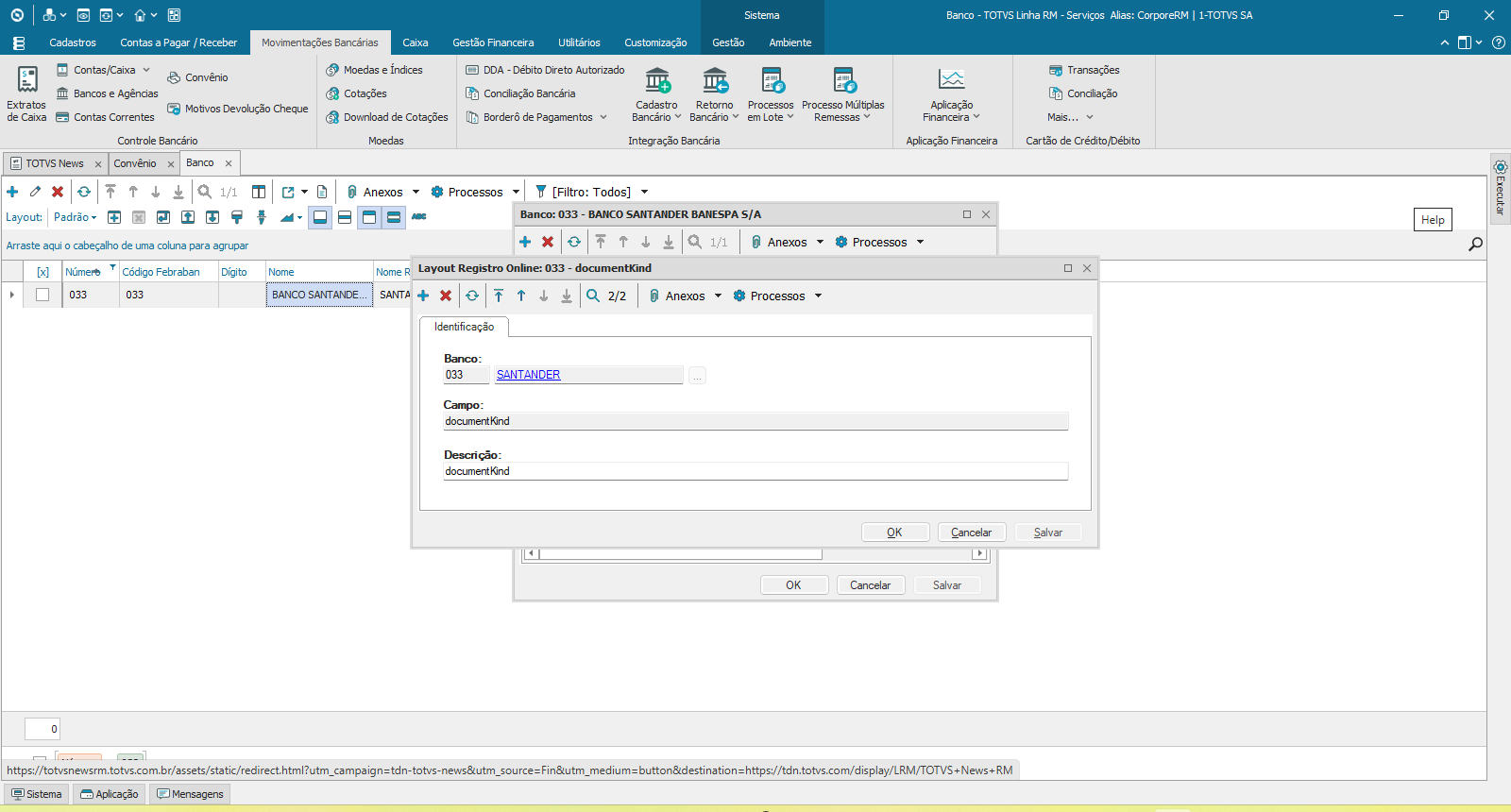The width and height of the screenshot is (1511, 812).
Task: Open the Padrão layout dropdown
Action: point(76,217)
